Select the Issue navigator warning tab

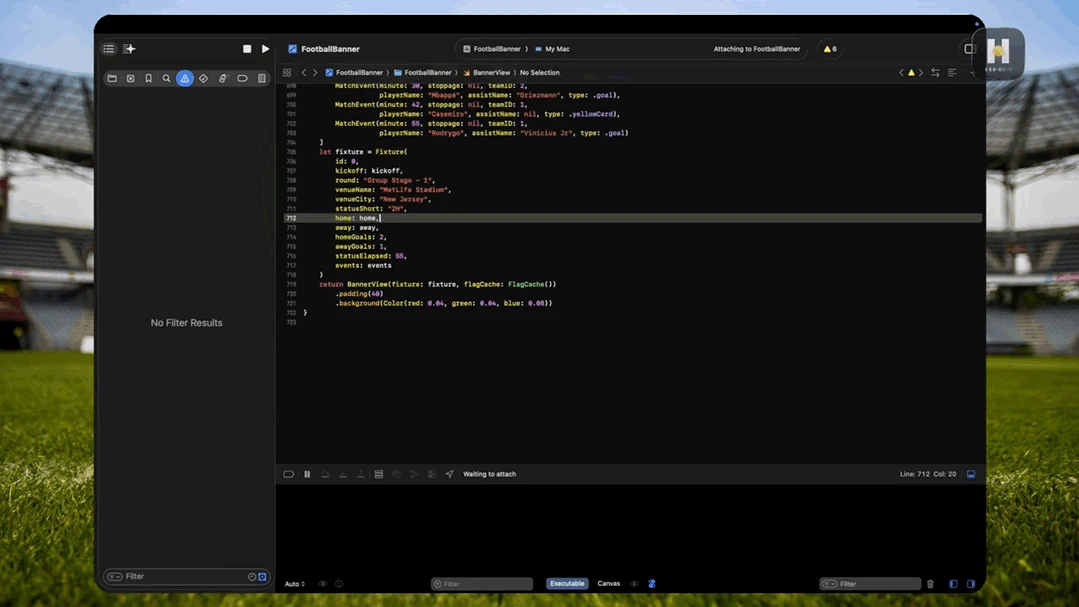click(184, 78)
